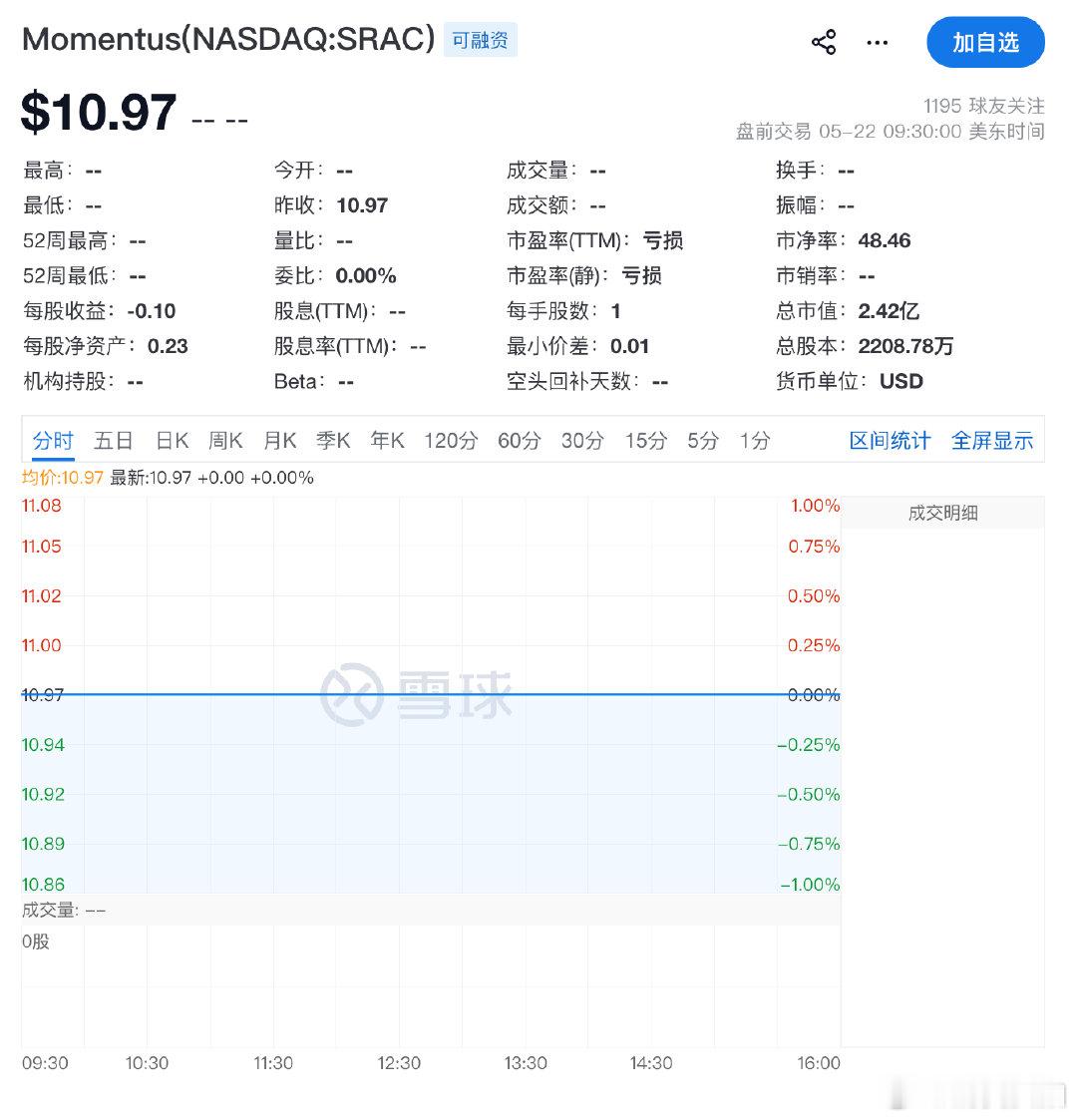
Task: Click 货币单位 USD value
Action: point(901,381)
